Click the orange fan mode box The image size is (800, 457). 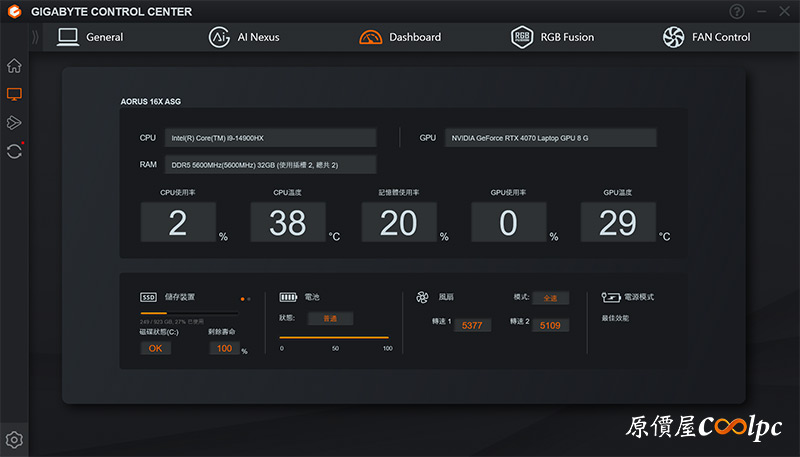pos(551,298)
